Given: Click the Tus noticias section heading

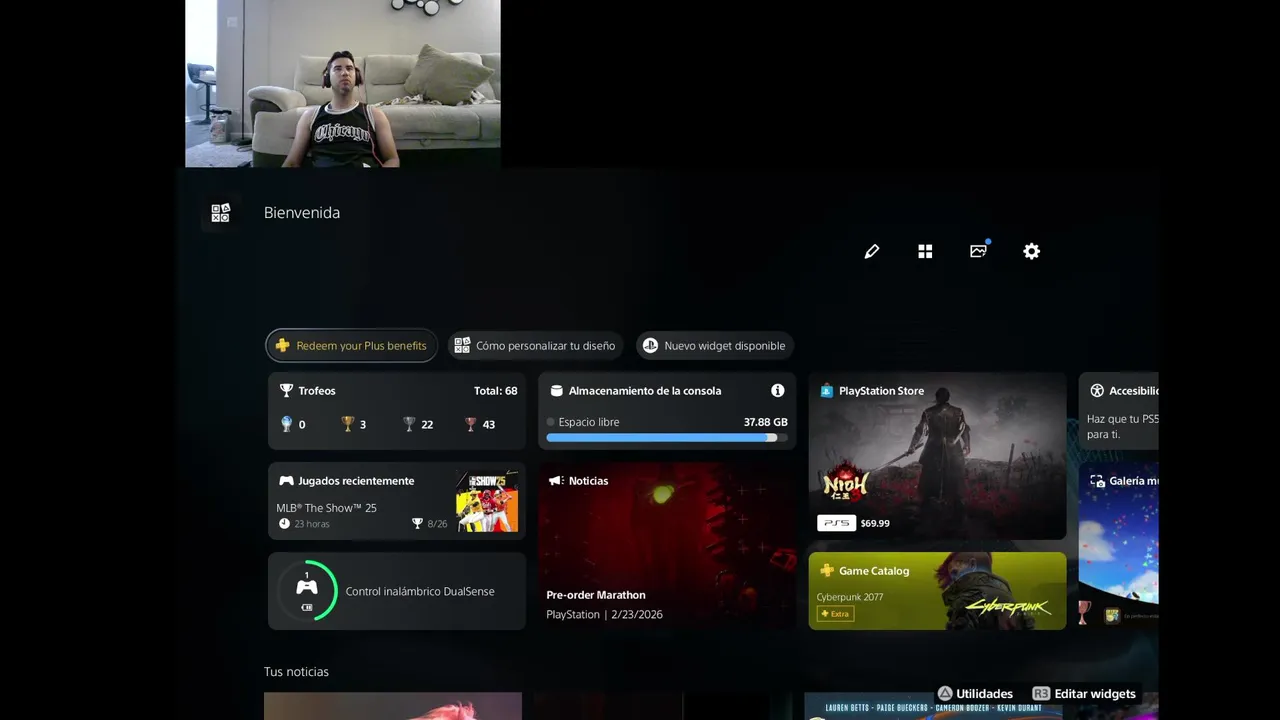Looking at the screenshot, I should [x=296, y=672].
